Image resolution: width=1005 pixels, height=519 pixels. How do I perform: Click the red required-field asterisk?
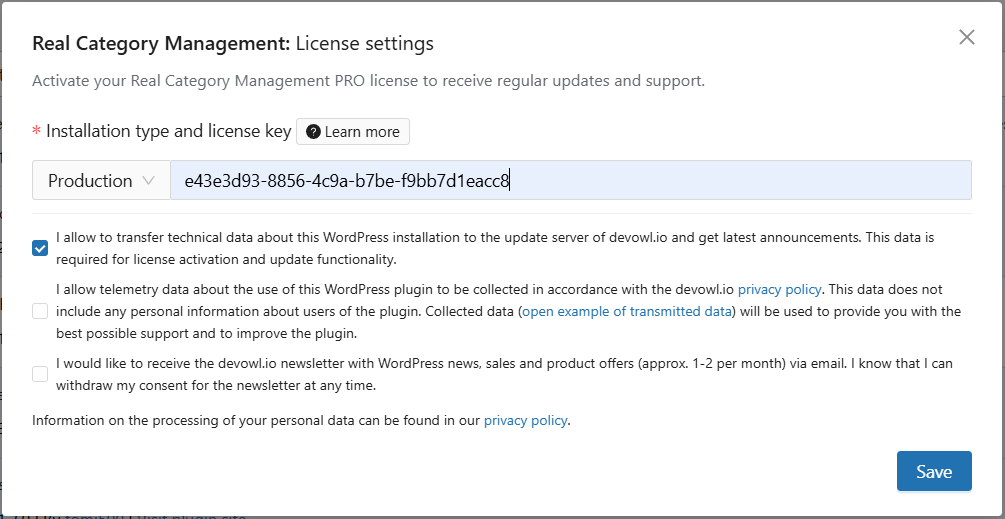point(37,132)
